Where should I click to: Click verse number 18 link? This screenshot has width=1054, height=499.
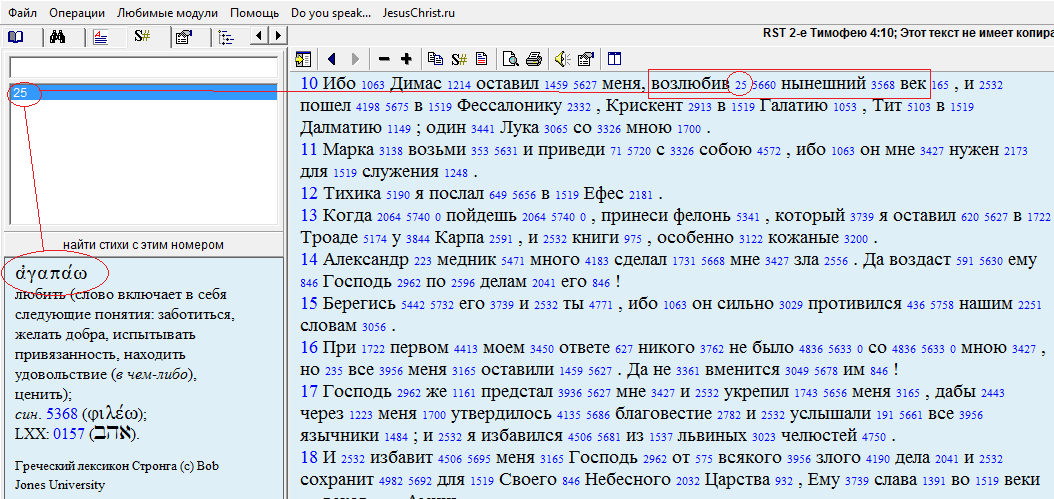click(x=309, y=457)
